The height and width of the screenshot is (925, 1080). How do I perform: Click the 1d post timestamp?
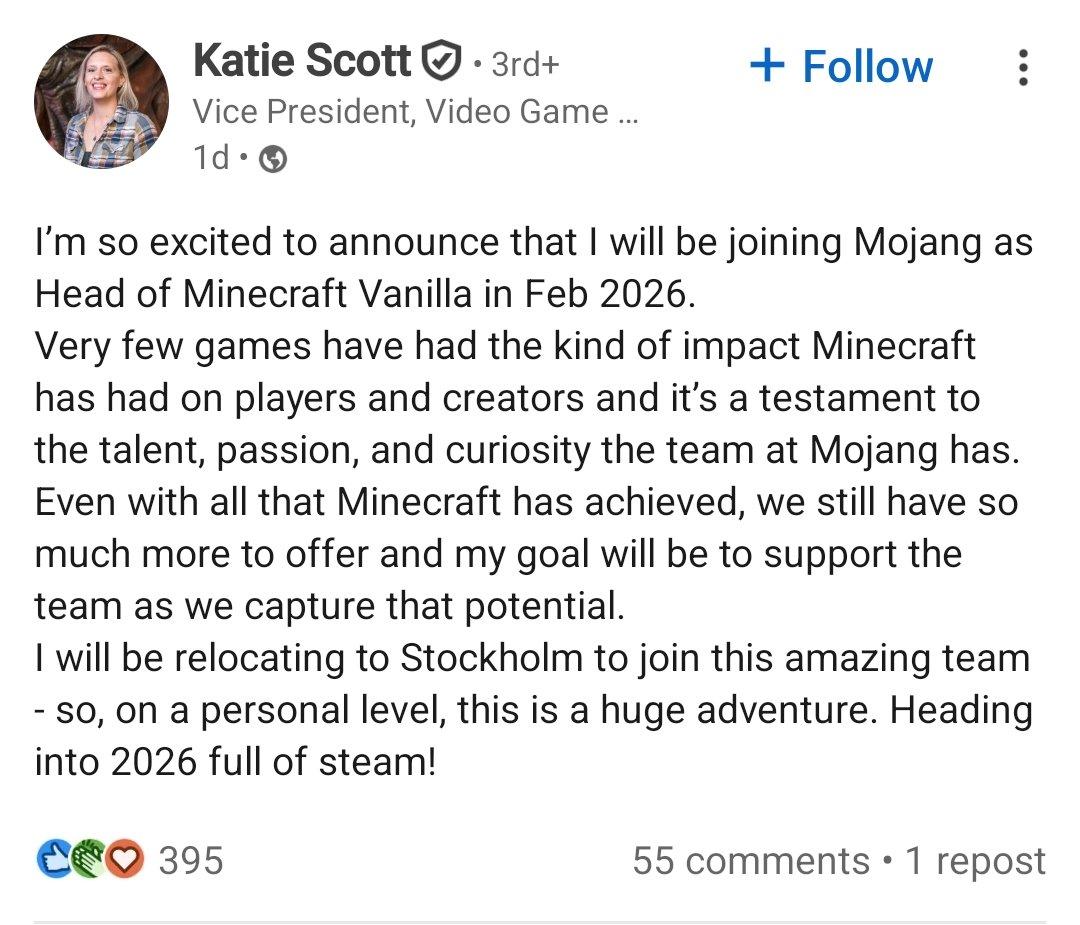pyautogui.click(x=214, y=158)
